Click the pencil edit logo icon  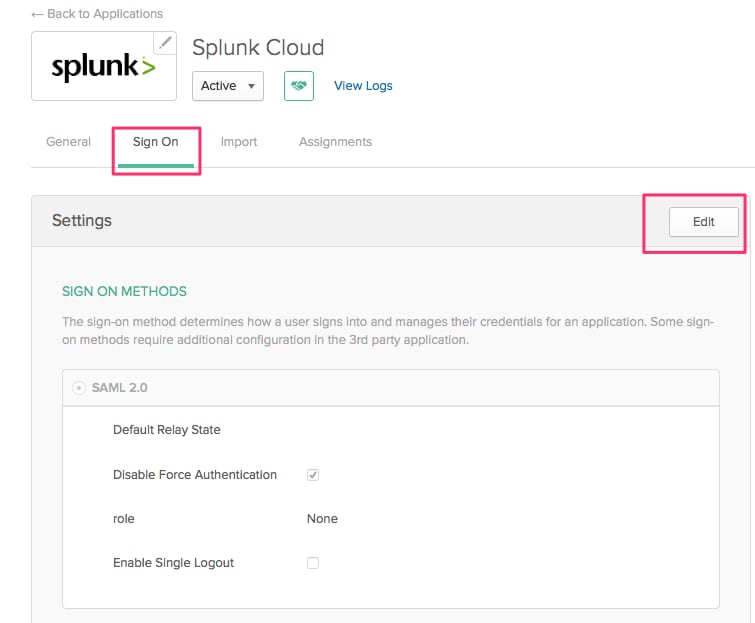click(165, 43)
